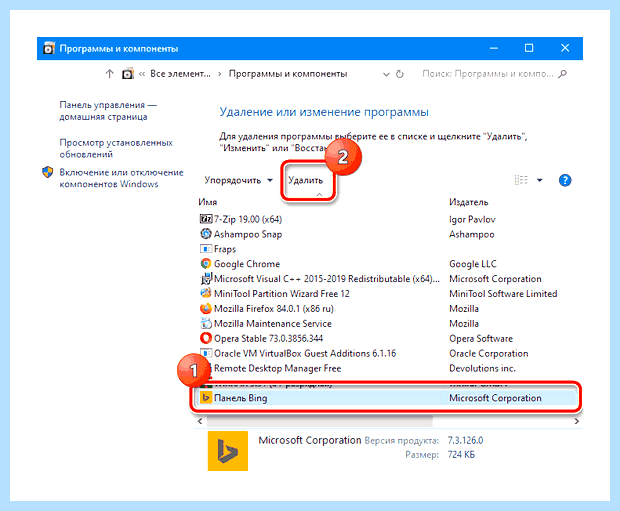Click the 7-Zip program icon
620x511 pixels.
[206, 219]
